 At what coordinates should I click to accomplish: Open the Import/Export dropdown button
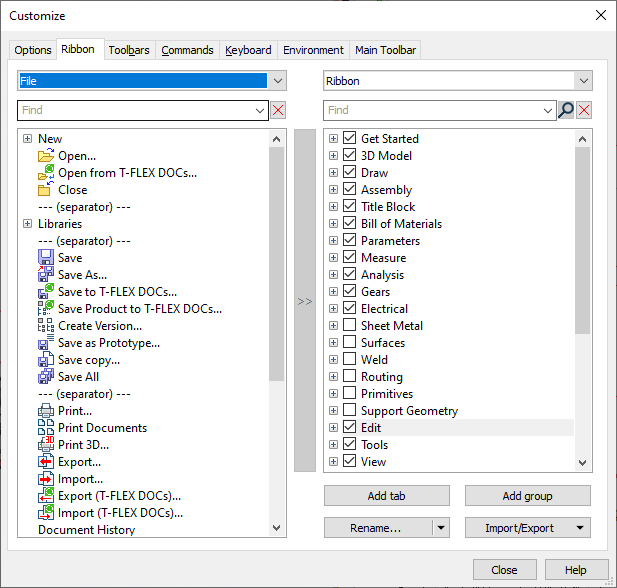(527, 528)
